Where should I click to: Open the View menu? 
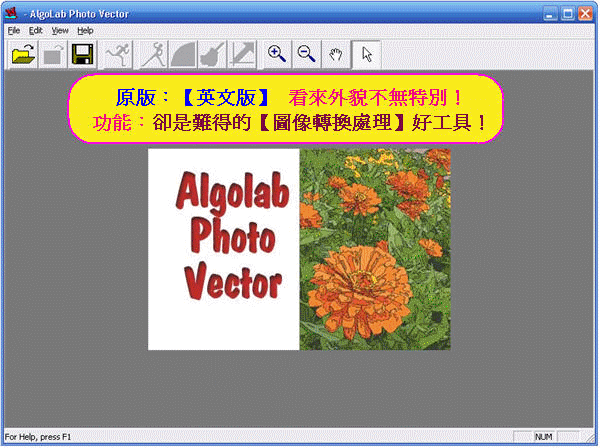(60, 31)
